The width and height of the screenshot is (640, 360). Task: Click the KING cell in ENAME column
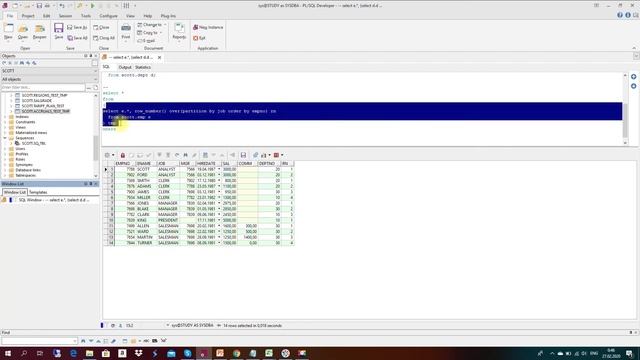[146, 220]
